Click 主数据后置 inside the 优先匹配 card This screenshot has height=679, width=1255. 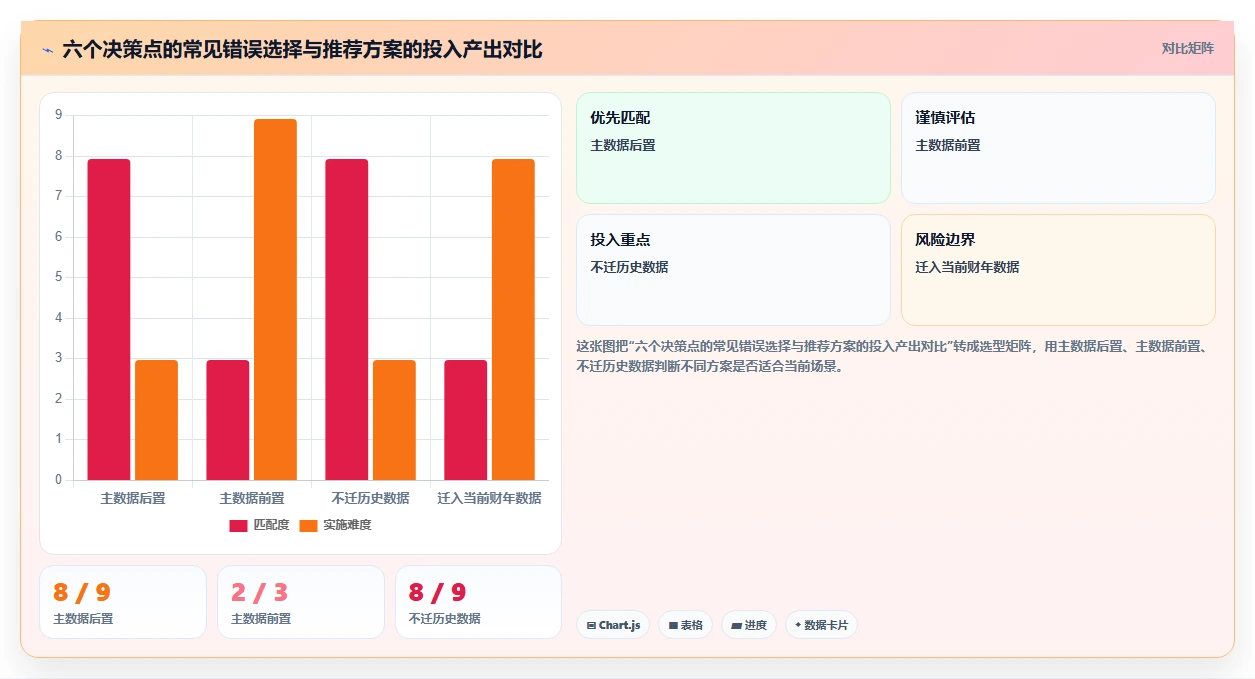tap(623, 145)
